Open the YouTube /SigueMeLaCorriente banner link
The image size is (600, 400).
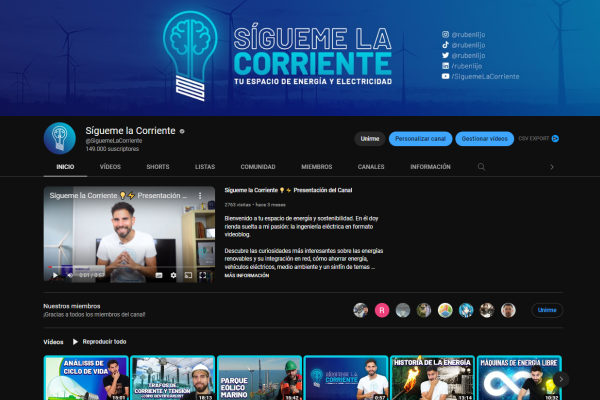481,77
